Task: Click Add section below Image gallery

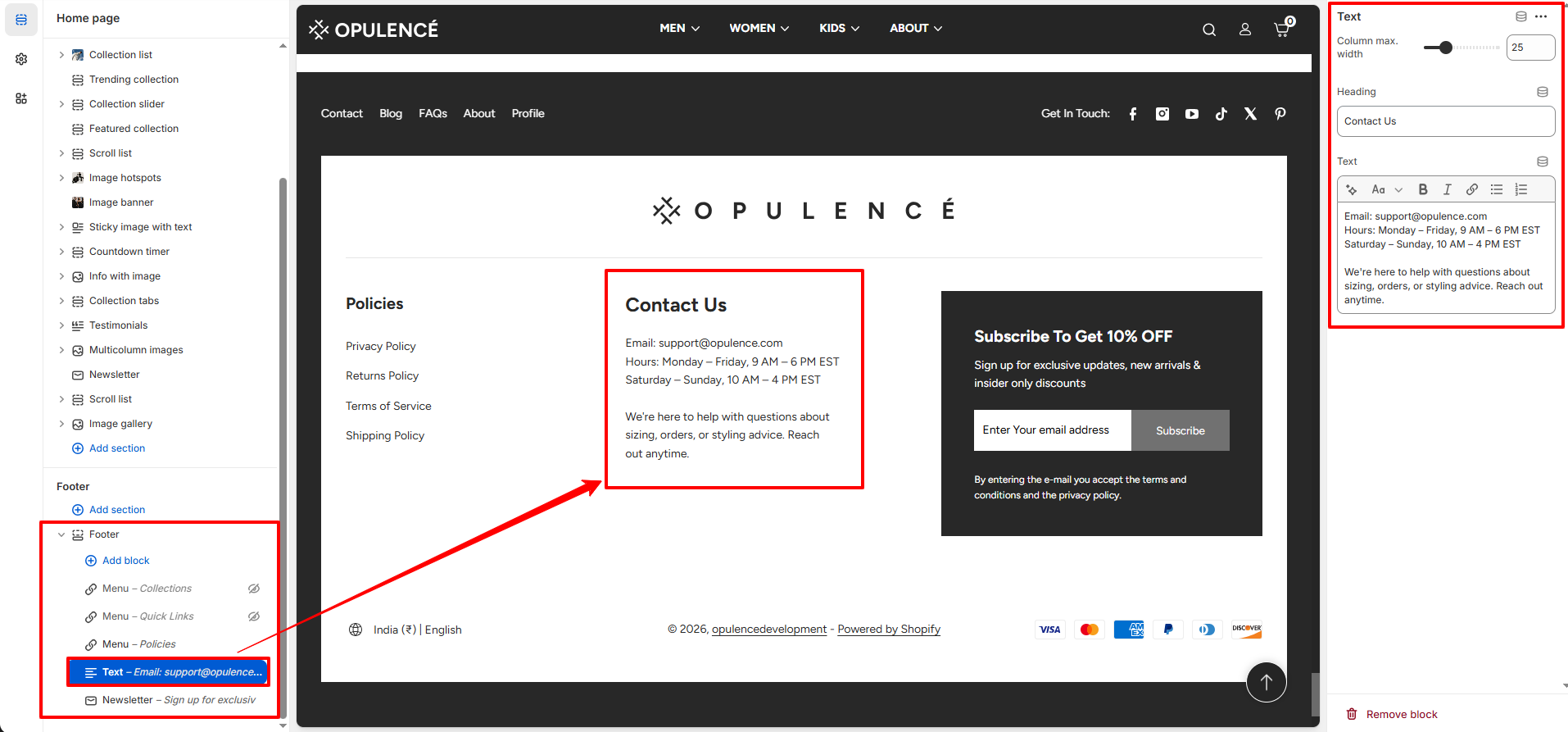Action: [109, 448]
